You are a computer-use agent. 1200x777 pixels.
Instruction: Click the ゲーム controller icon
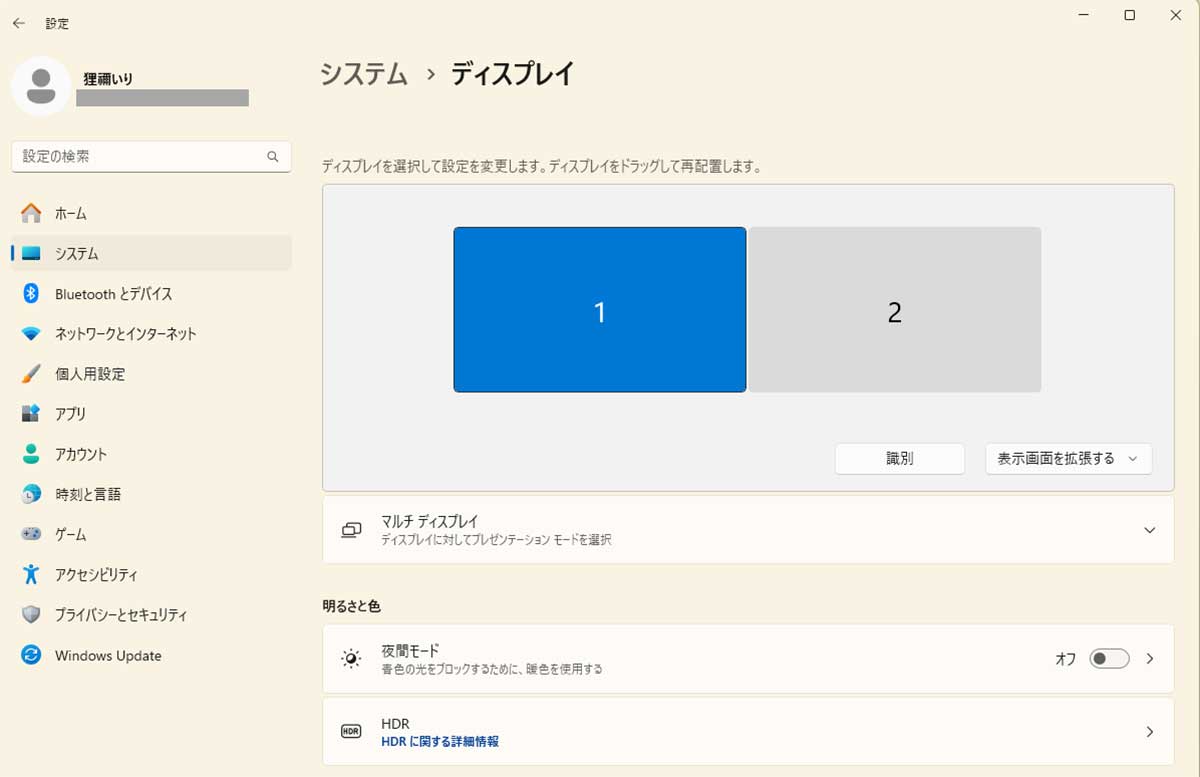[32, 534]
